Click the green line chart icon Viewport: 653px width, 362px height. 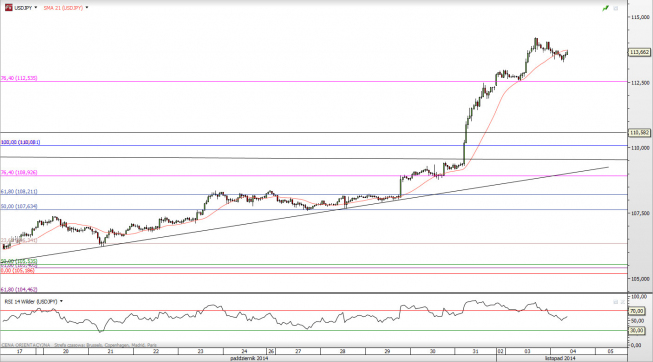tap(605, 8)
